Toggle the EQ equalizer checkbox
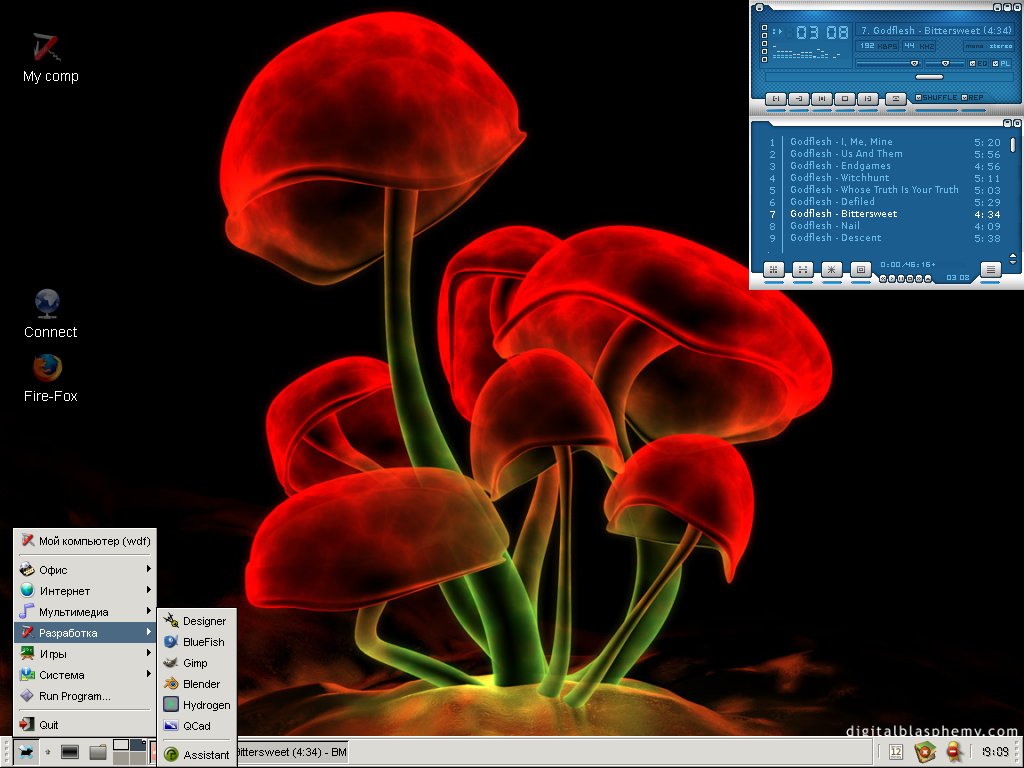The image size is (1024, 768). (971, 64)
